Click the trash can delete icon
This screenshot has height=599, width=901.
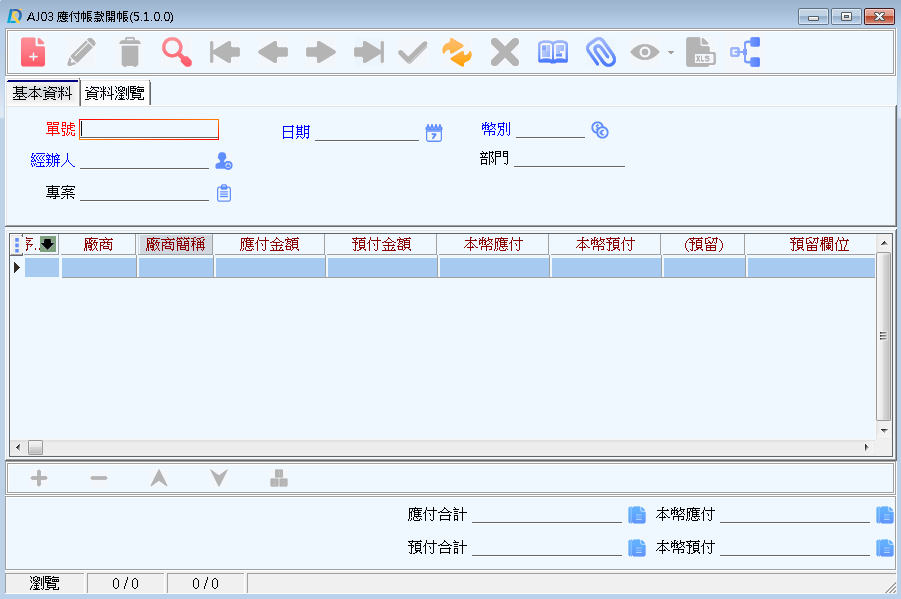130,52
